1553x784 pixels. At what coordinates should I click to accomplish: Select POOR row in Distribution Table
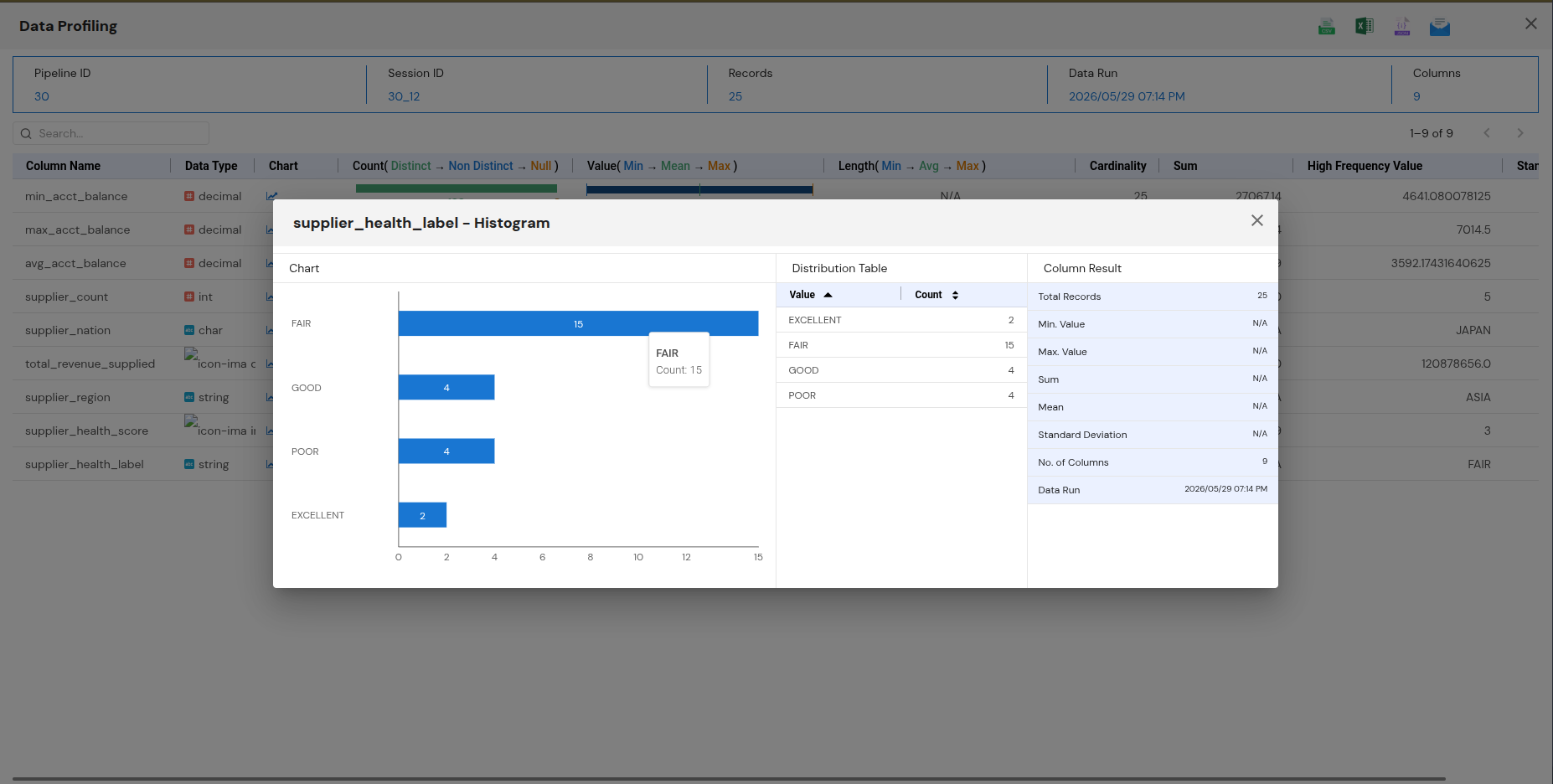pyautogui.click(x=901, y=395)
